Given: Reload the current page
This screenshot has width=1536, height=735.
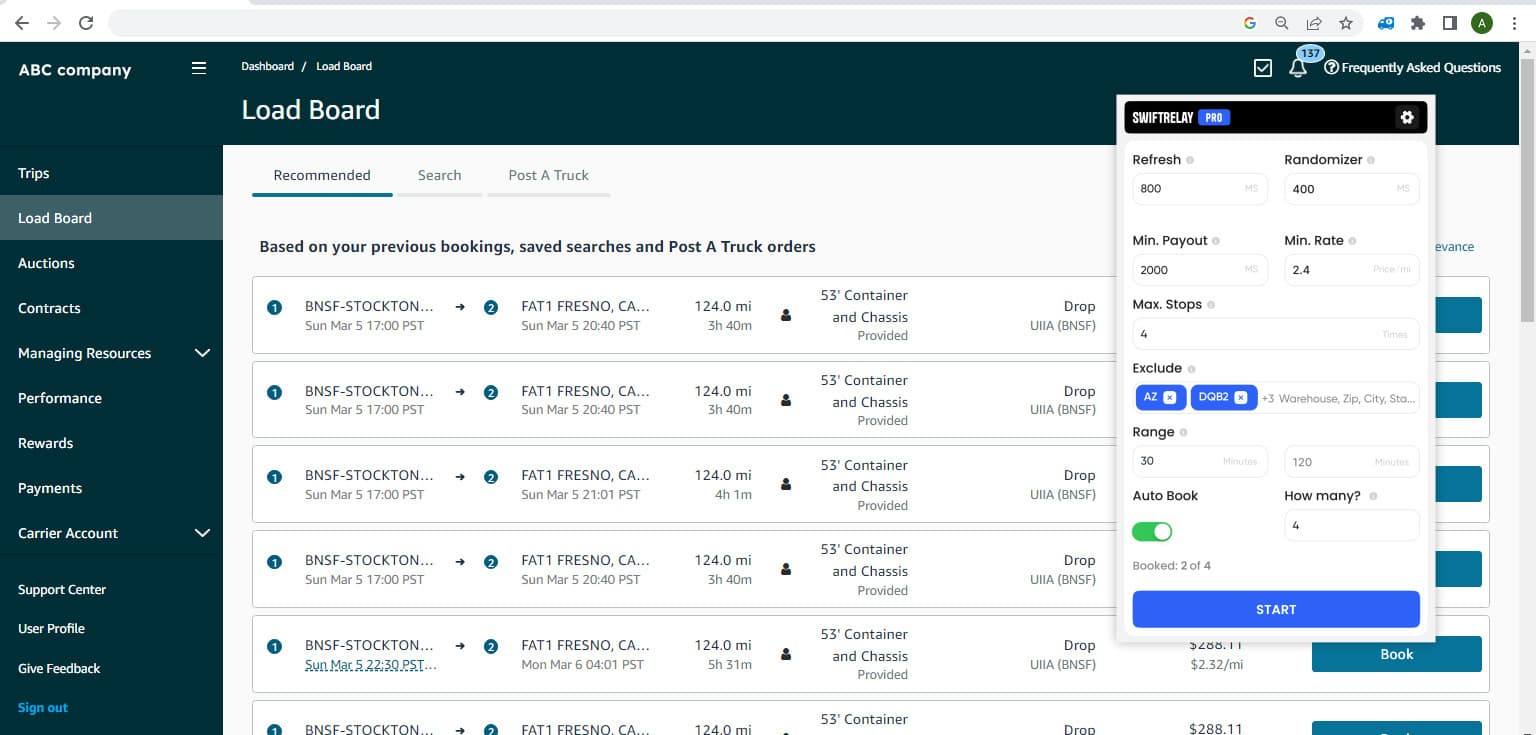Looking at the screenshot, I should pyautogui.click(x=86, y=23).
